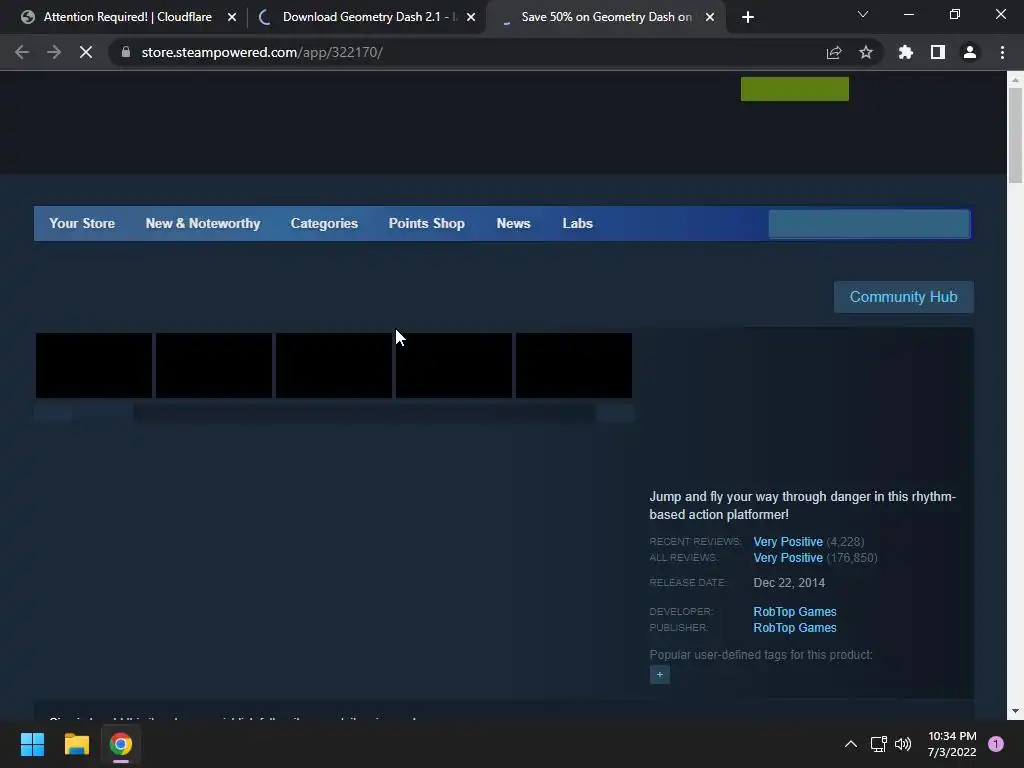This screenshot has width=1024, height=768.
Task: Open File Explorer from the taskbar
Action: [76, 744]
